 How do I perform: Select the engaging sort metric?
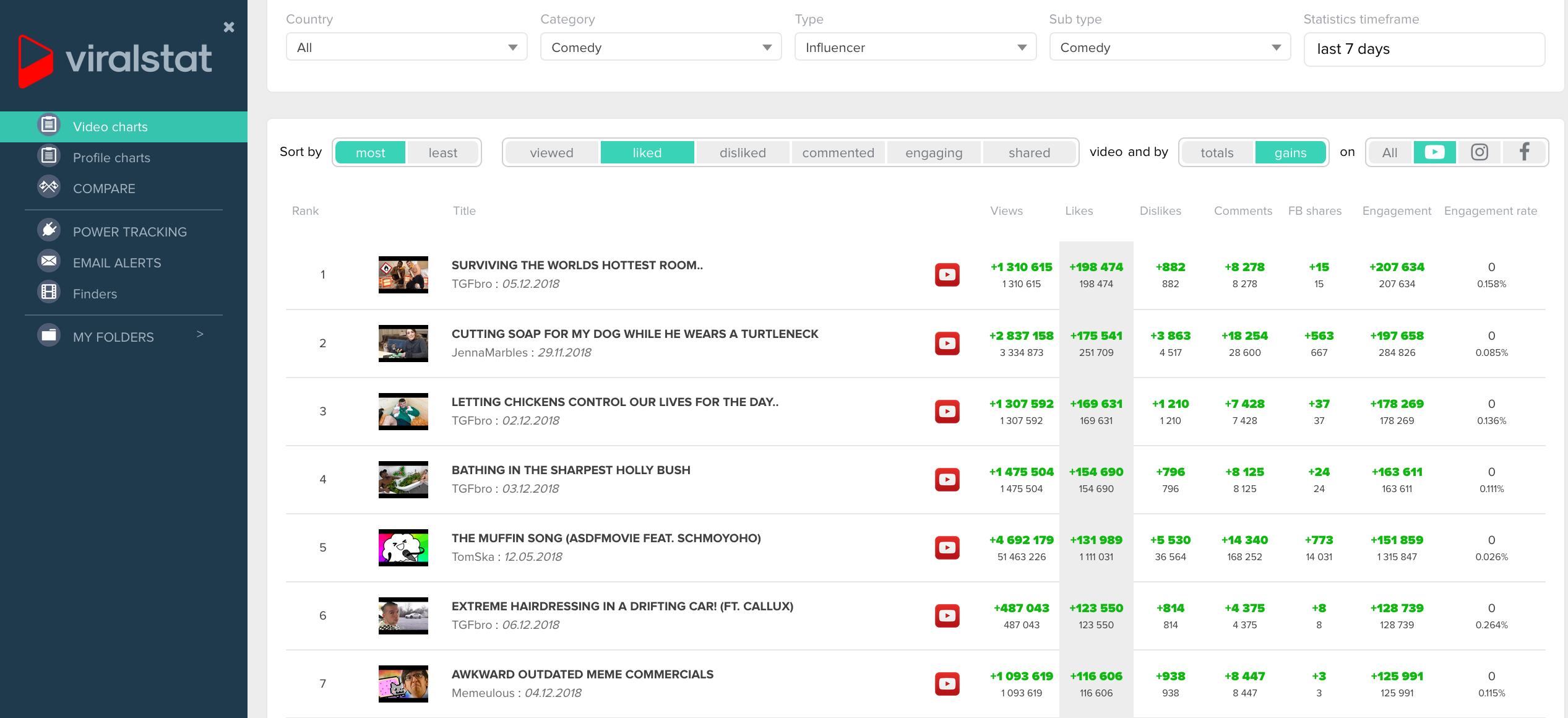tap(934, 152)
